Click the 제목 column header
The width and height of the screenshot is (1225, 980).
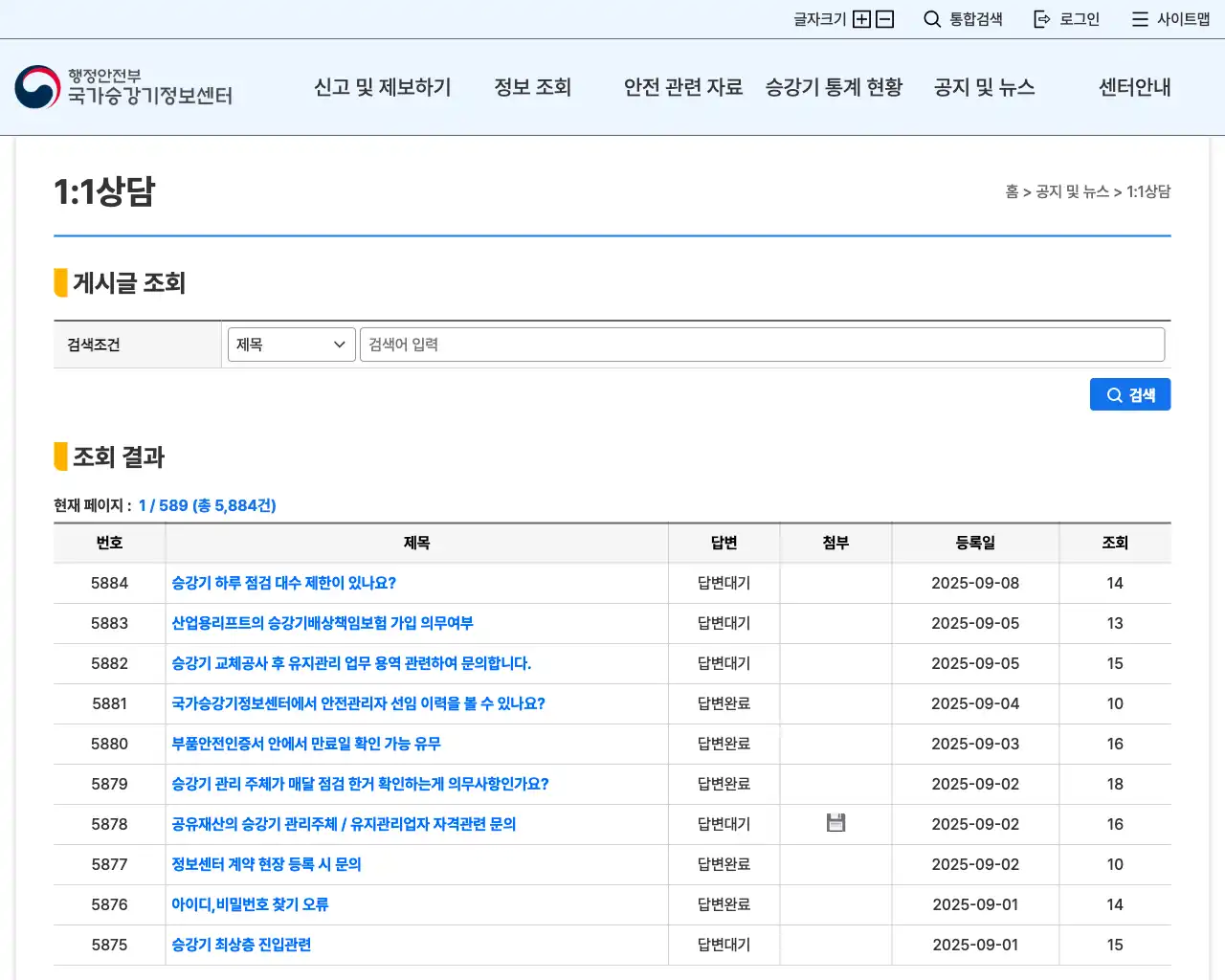tap(416, 543)
